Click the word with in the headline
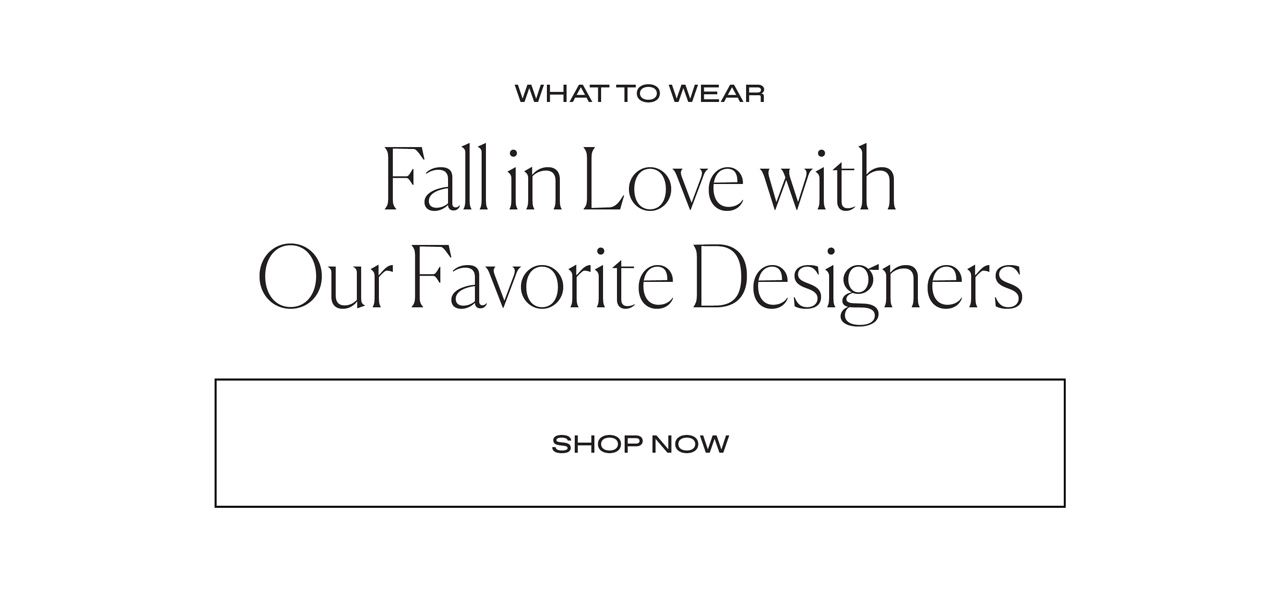The height and width of the screenshot is (606, 1280). [x=829, y=180]
